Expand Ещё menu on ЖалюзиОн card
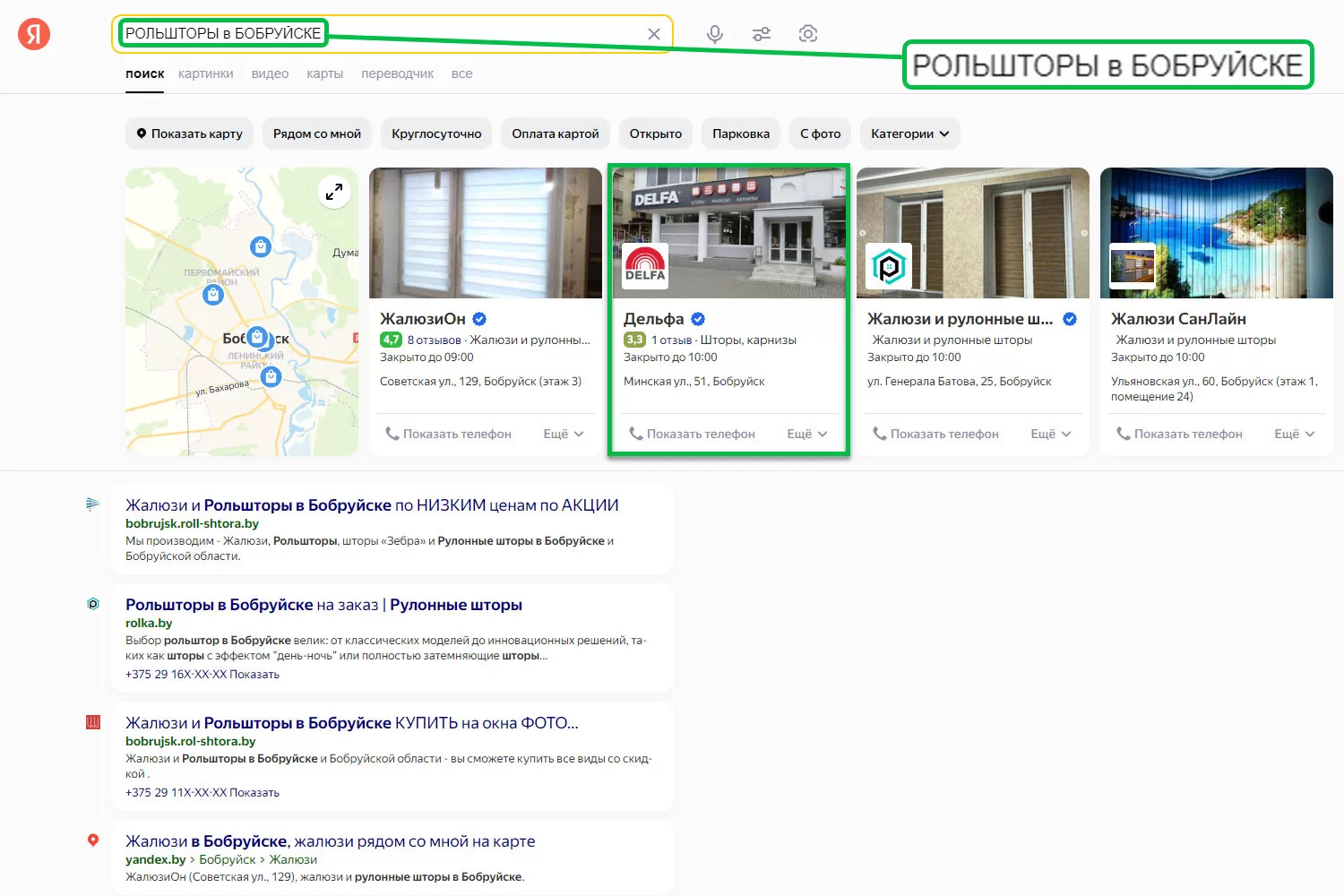The height and width of the screenshot is (896, 1344). (564, 434)
